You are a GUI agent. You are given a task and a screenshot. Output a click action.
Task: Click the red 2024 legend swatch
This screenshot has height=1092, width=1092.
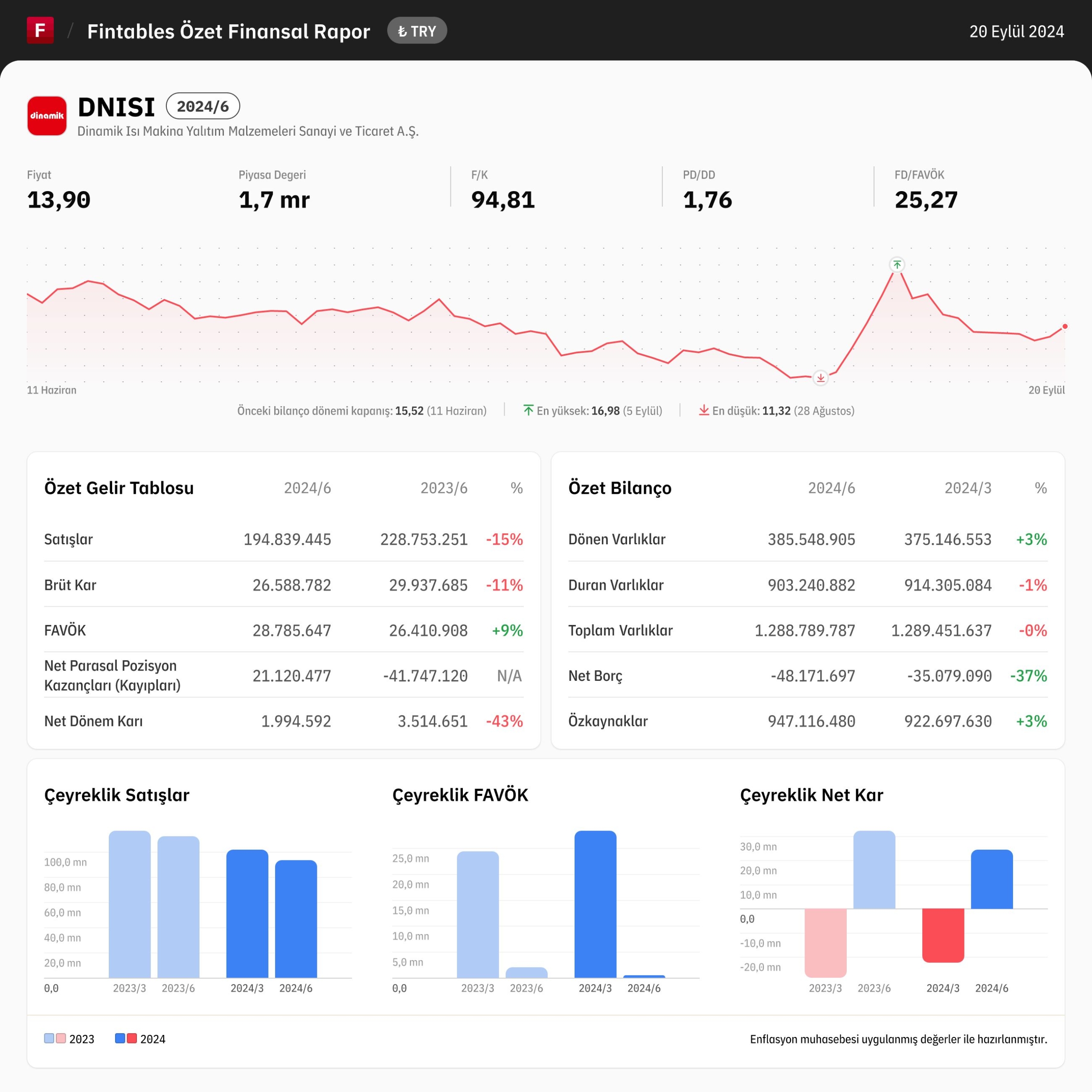132,1038
